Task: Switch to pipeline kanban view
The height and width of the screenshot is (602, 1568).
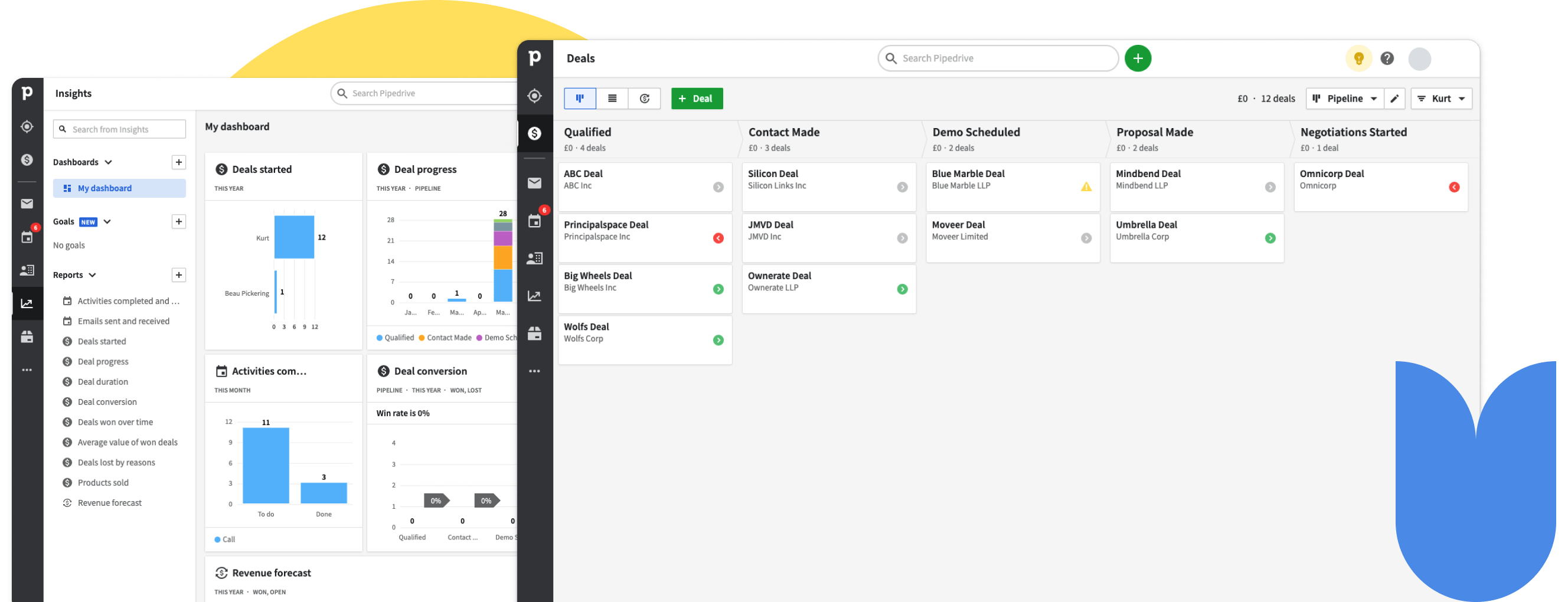Action: click(x=580, y=99)
